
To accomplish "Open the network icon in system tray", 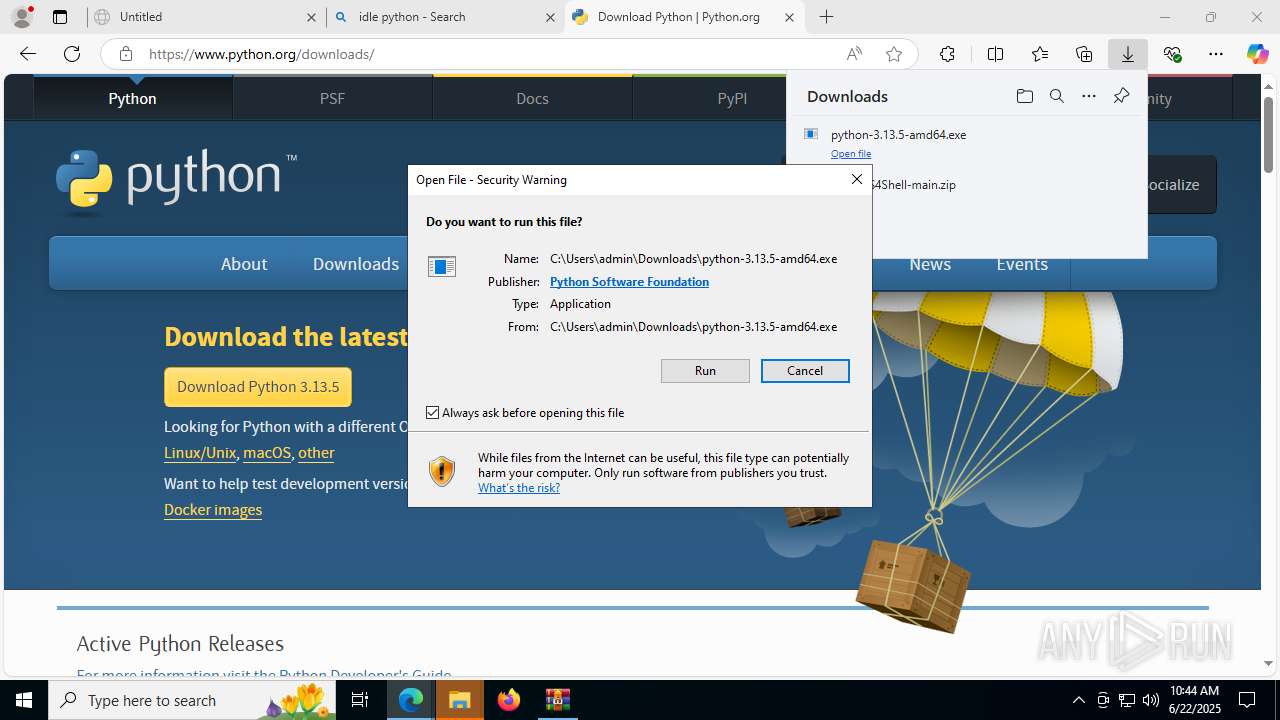I will pyautogui.click(x=1127, y=700).
